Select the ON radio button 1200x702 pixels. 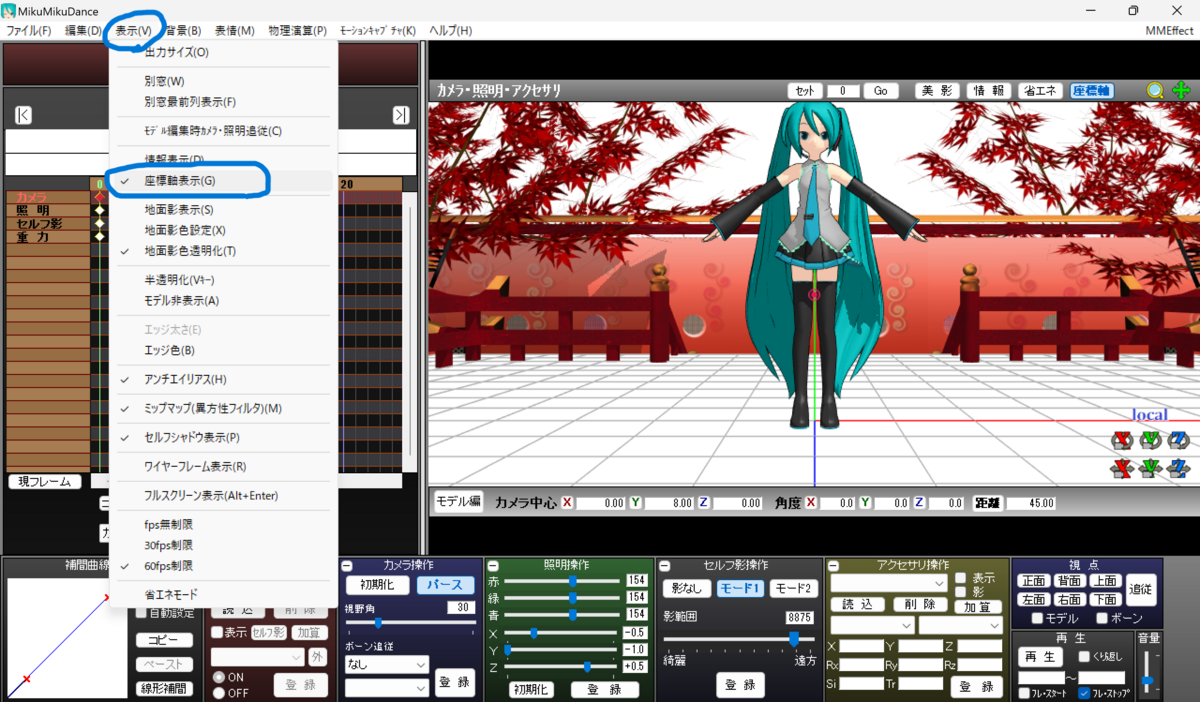(219, 677)
